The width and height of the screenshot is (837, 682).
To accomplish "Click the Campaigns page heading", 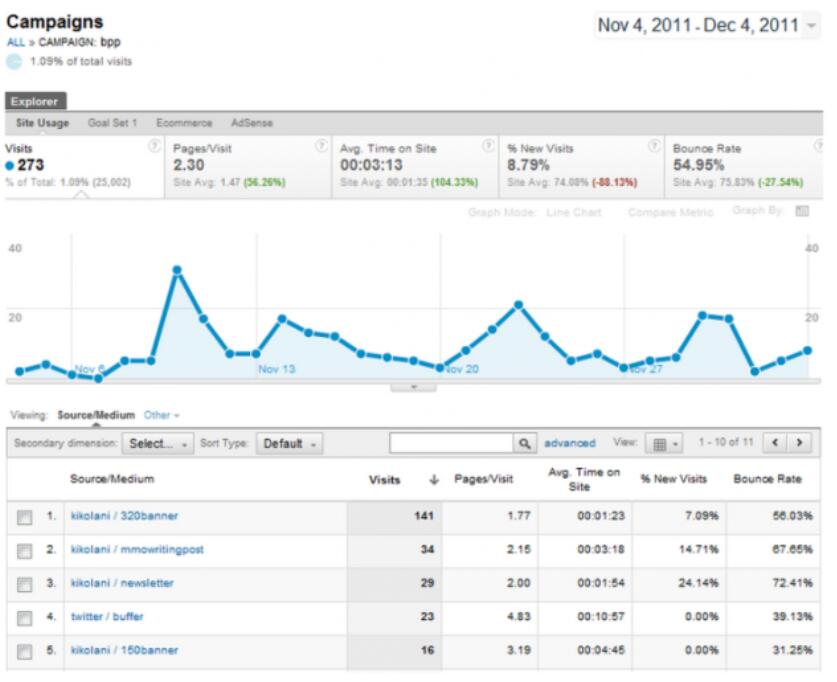I will click(54, 22).
